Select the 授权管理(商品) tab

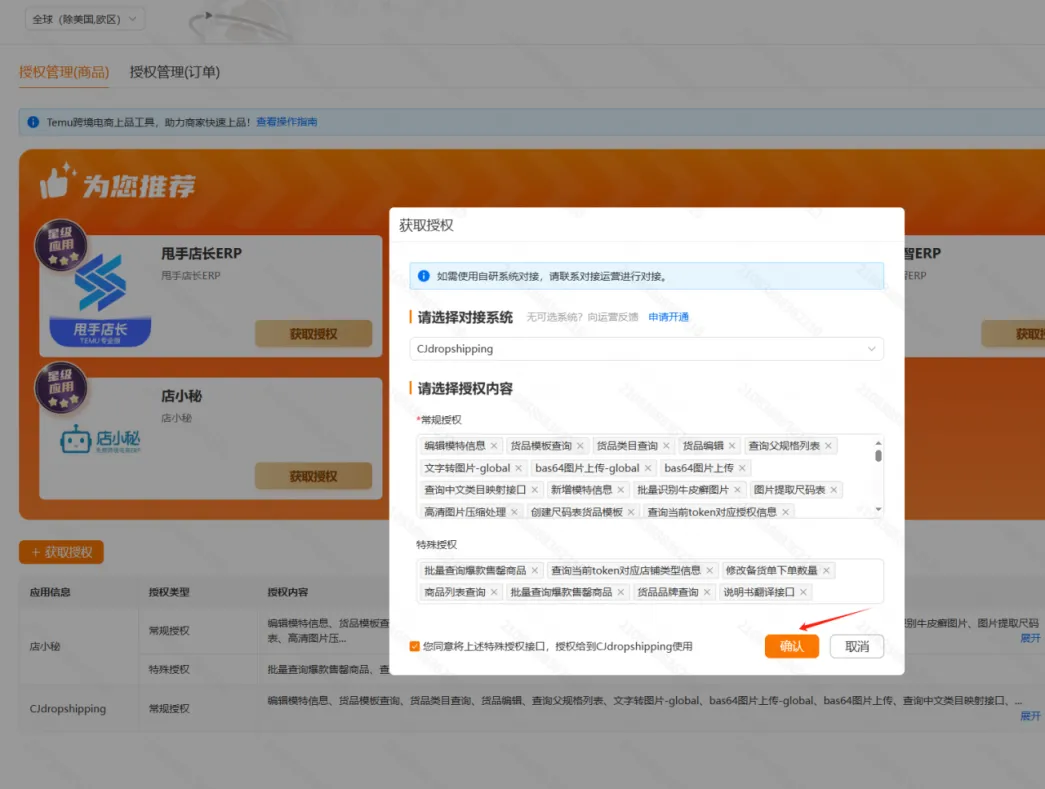point(64,72)
